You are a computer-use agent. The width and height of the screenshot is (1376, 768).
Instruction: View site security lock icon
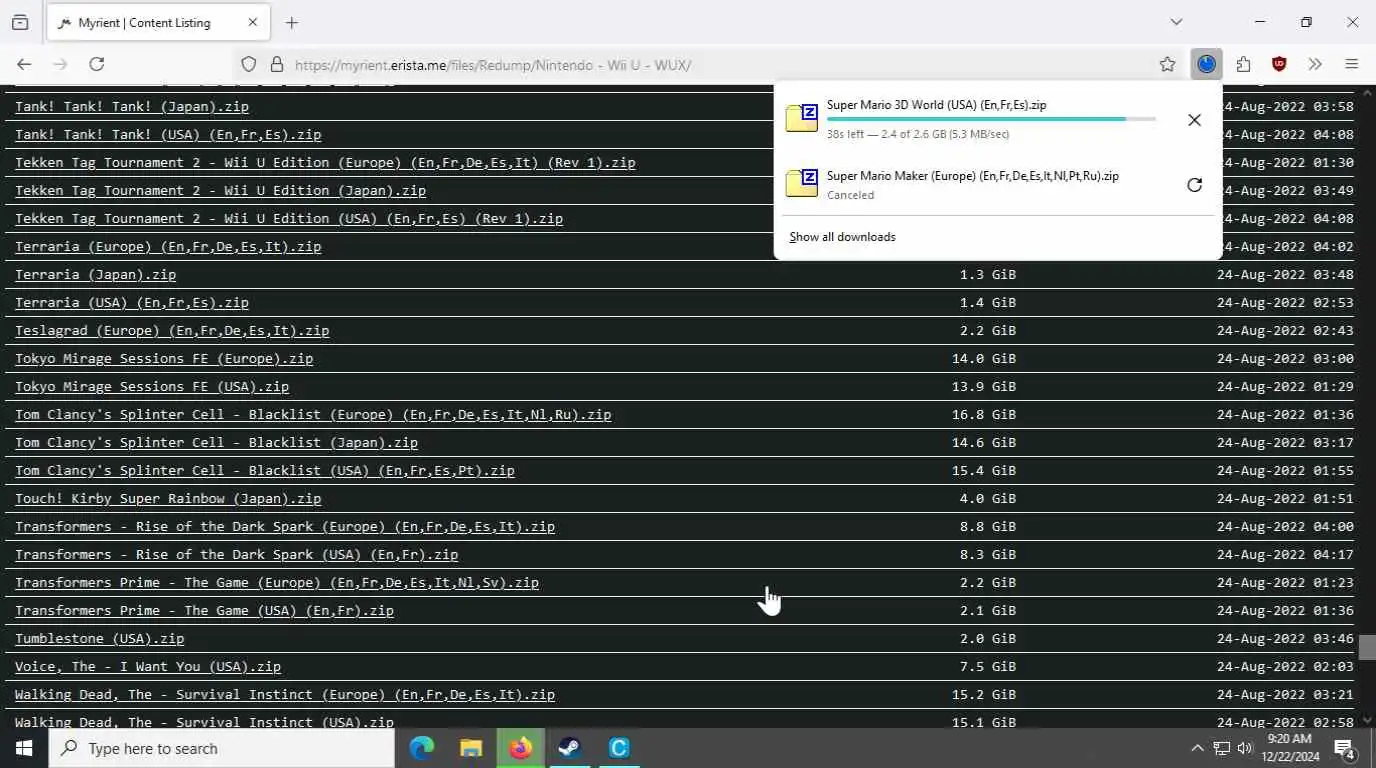coord(277,65)
